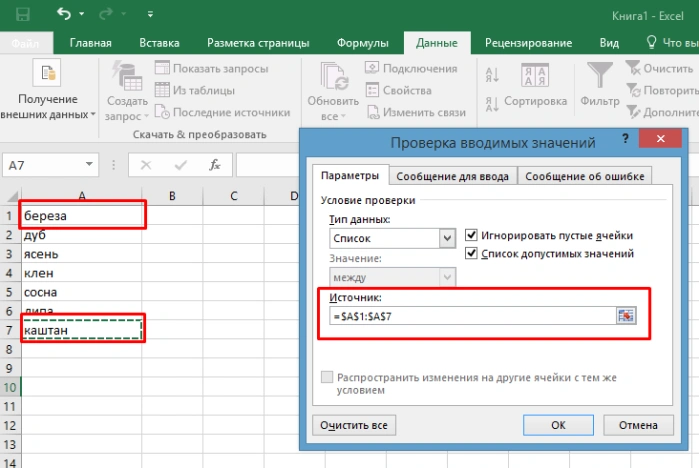Viewport: 699px width, 468px height.
Task: Confirm the dialog with OK button
Action: click(x=558, y=425)
